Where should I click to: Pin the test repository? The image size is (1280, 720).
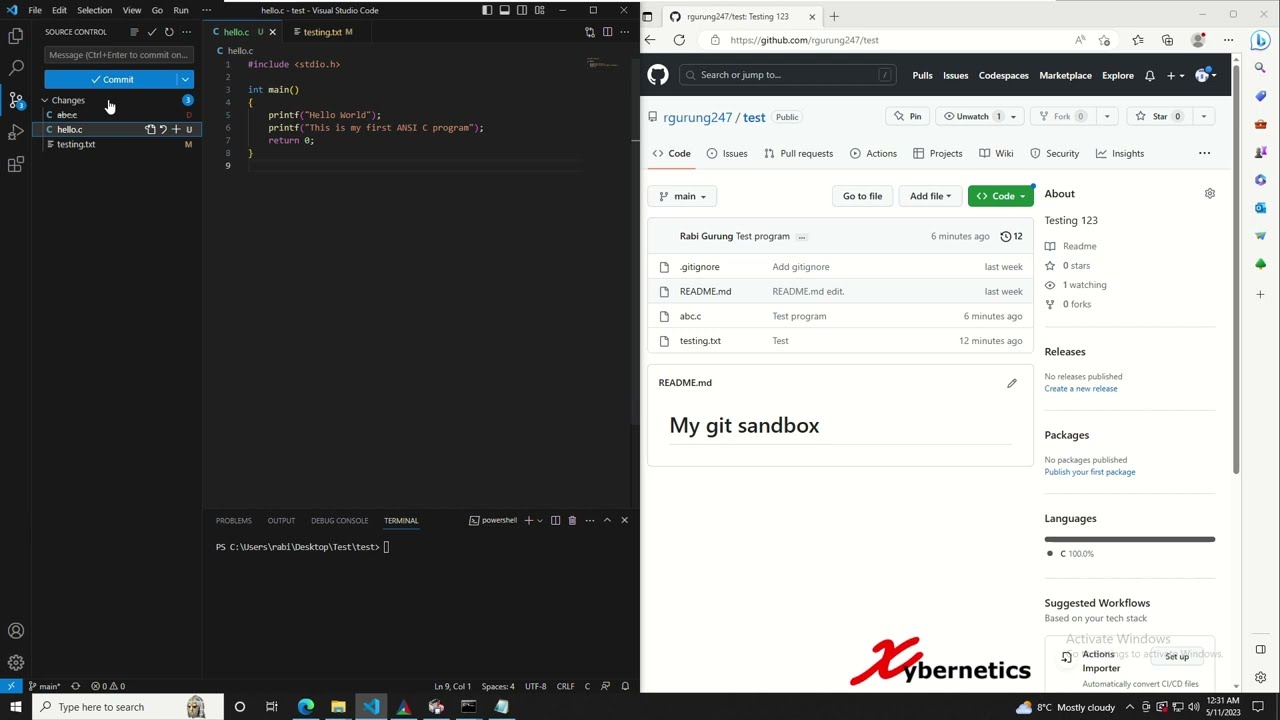[x=908, y=116]
